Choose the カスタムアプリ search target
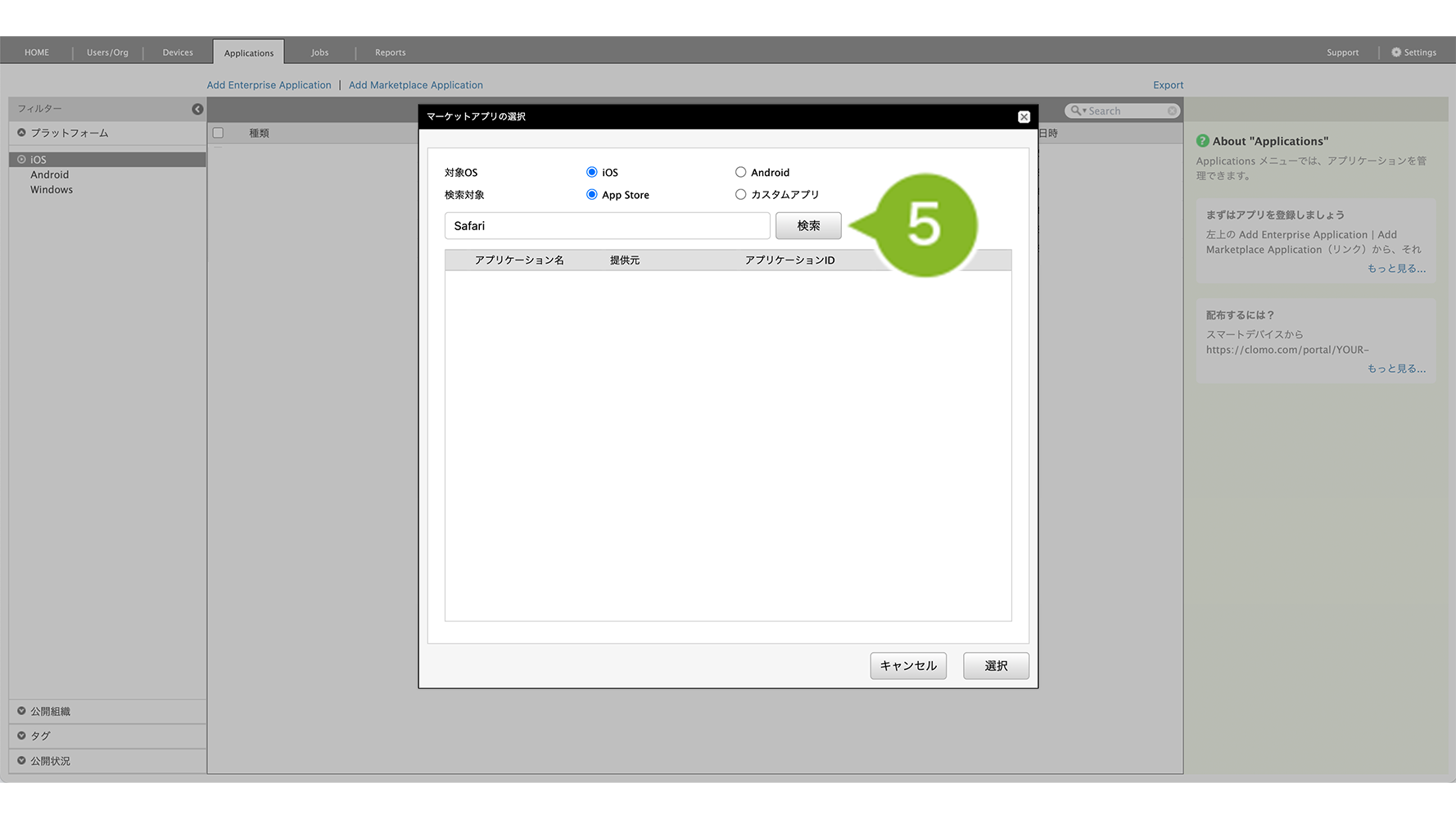 pyautogui.click(x=740, y=195)
